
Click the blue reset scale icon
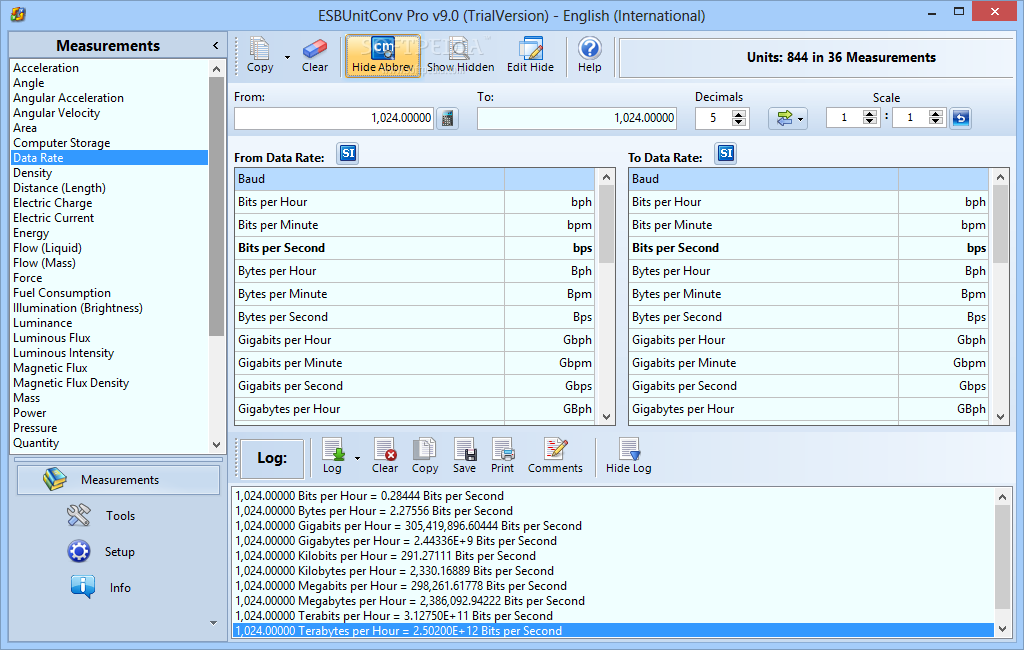coord(961,118)
